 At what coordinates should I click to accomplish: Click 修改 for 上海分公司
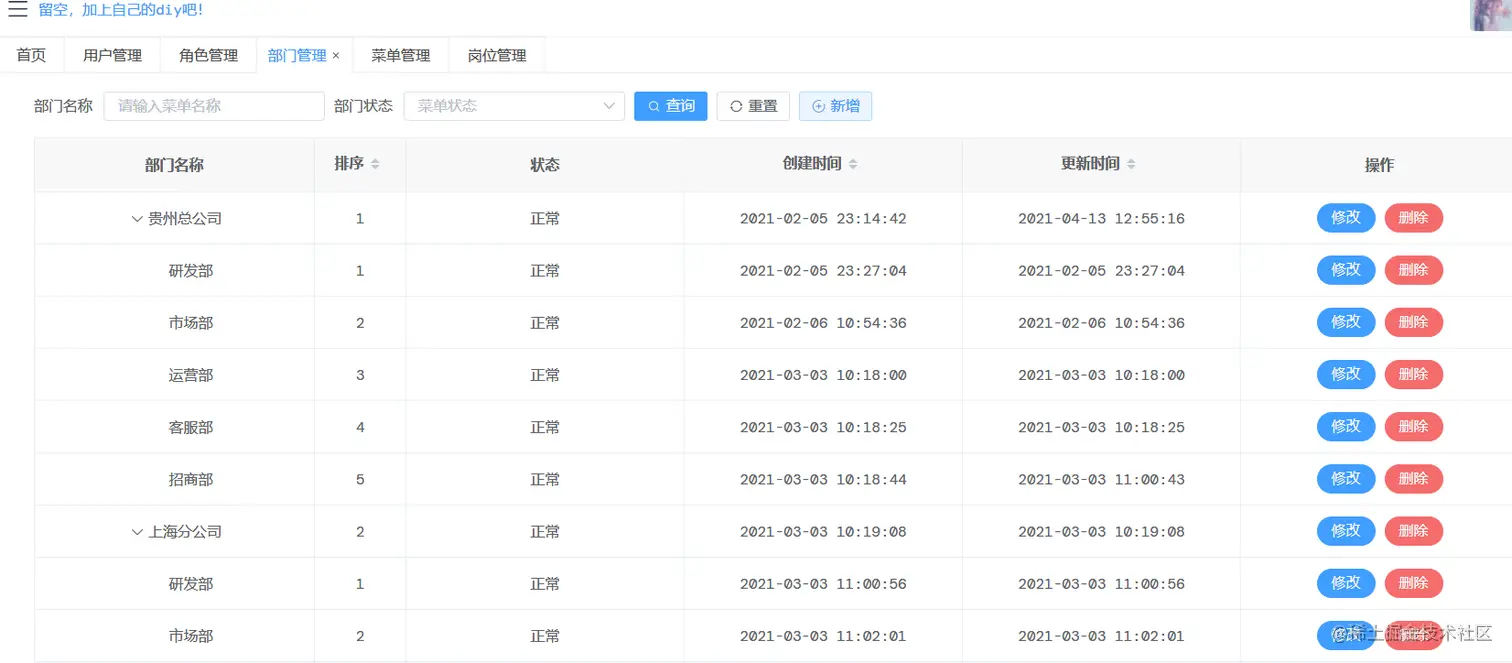[x=1346, y=531]
